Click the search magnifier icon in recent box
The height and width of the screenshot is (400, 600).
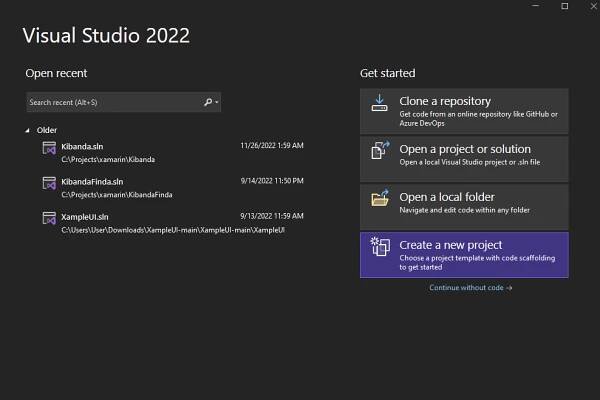(208, 102)
